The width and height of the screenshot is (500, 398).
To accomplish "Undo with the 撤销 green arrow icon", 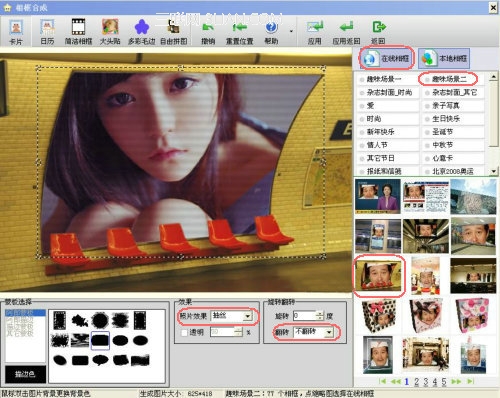I will [208, 32].
